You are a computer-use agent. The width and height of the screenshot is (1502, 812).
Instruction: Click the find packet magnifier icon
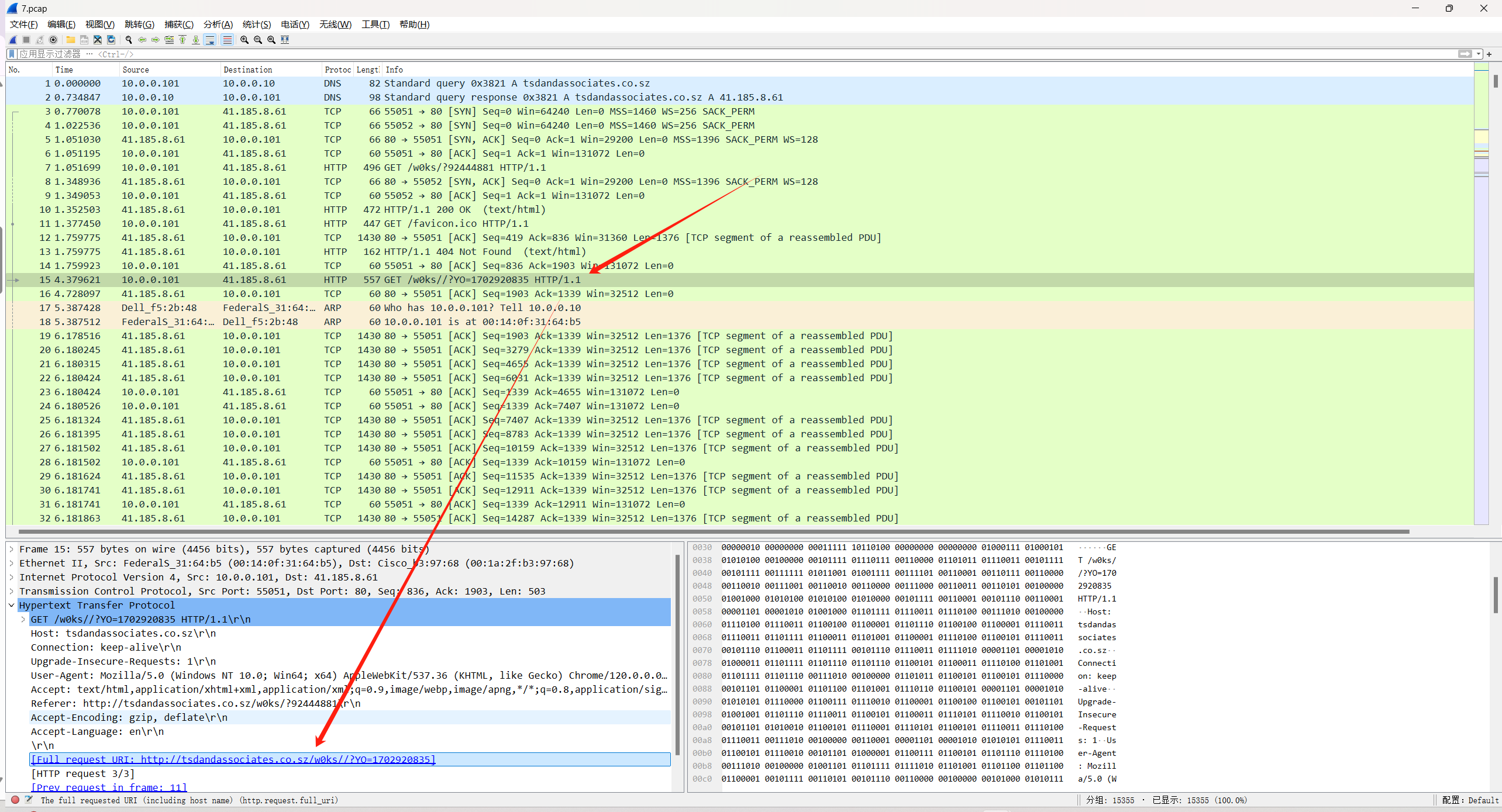tap(129, 40)
